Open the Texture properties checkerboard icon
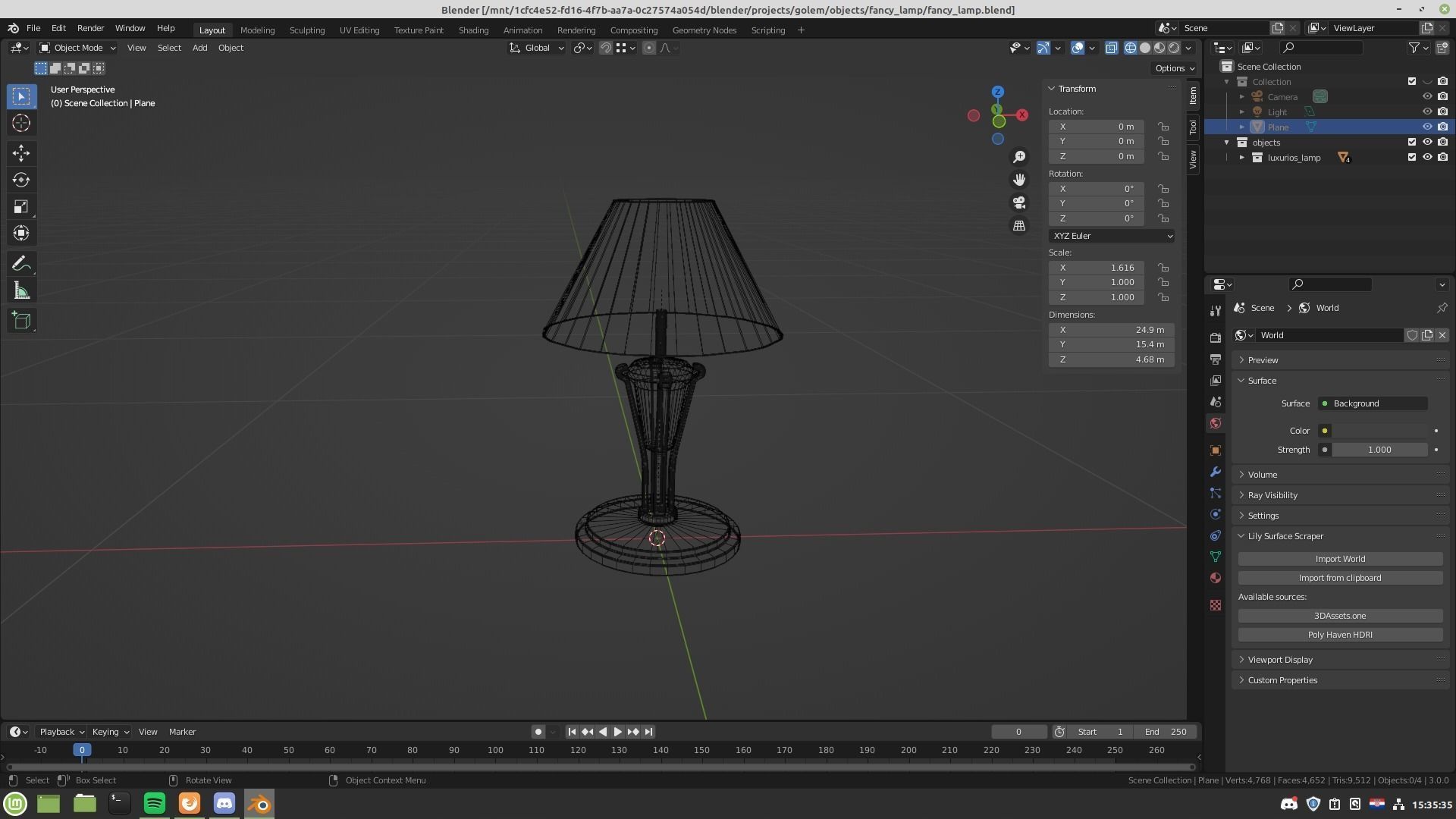Viewport: 1456px width, 819px height. (x=1216, y=605)
